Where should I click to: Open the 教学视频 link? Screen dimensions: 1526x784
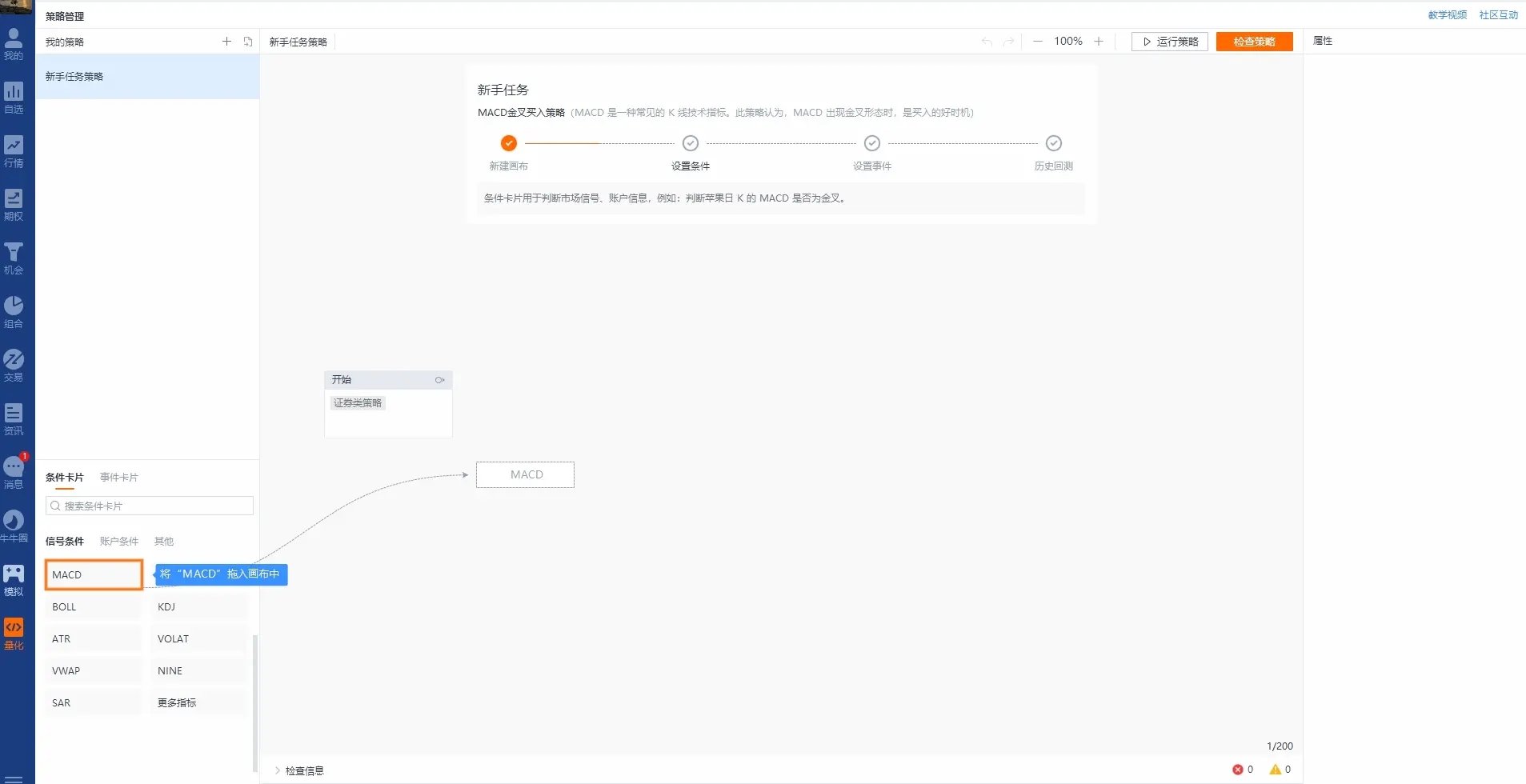[1447, 15]
